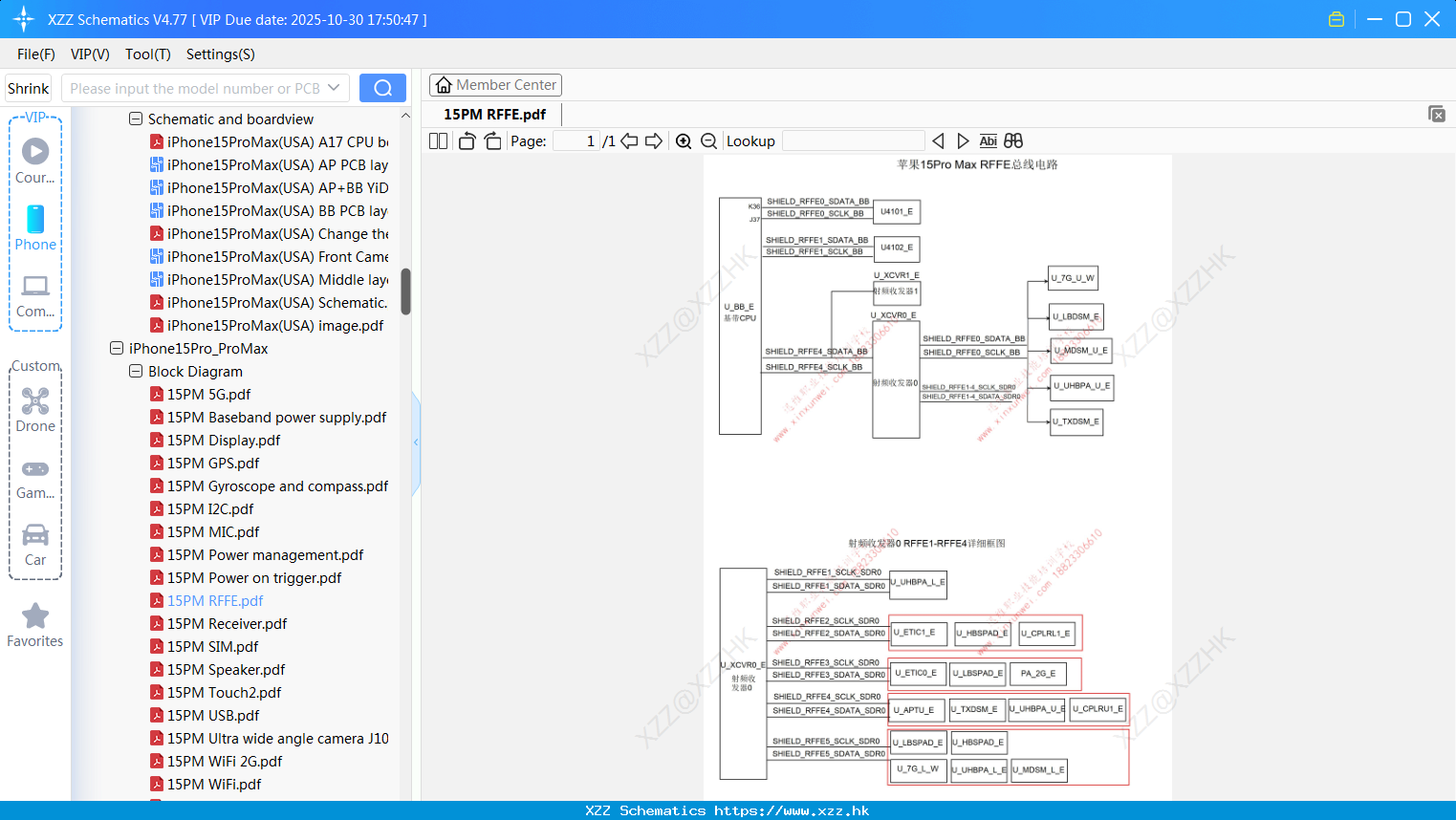1456x820 pixels.
Task: Open the VIP(V) menu
Action: coord(90,54)
